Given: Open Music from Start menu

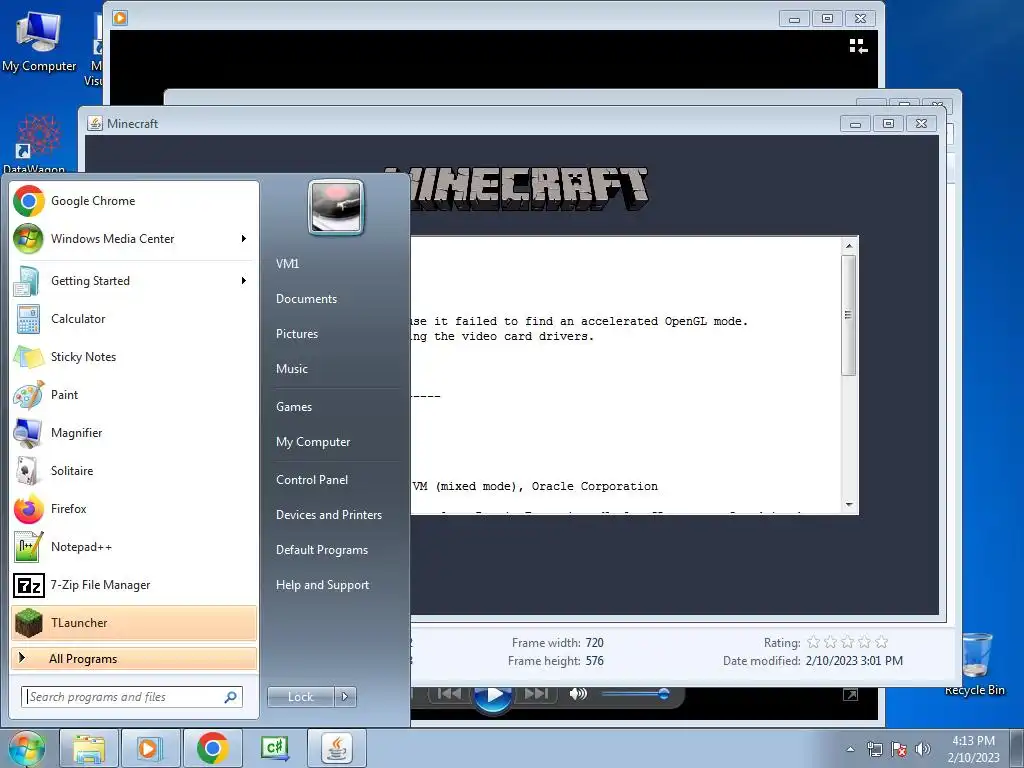Looking at the screenshot, I should tap(292, 369).
